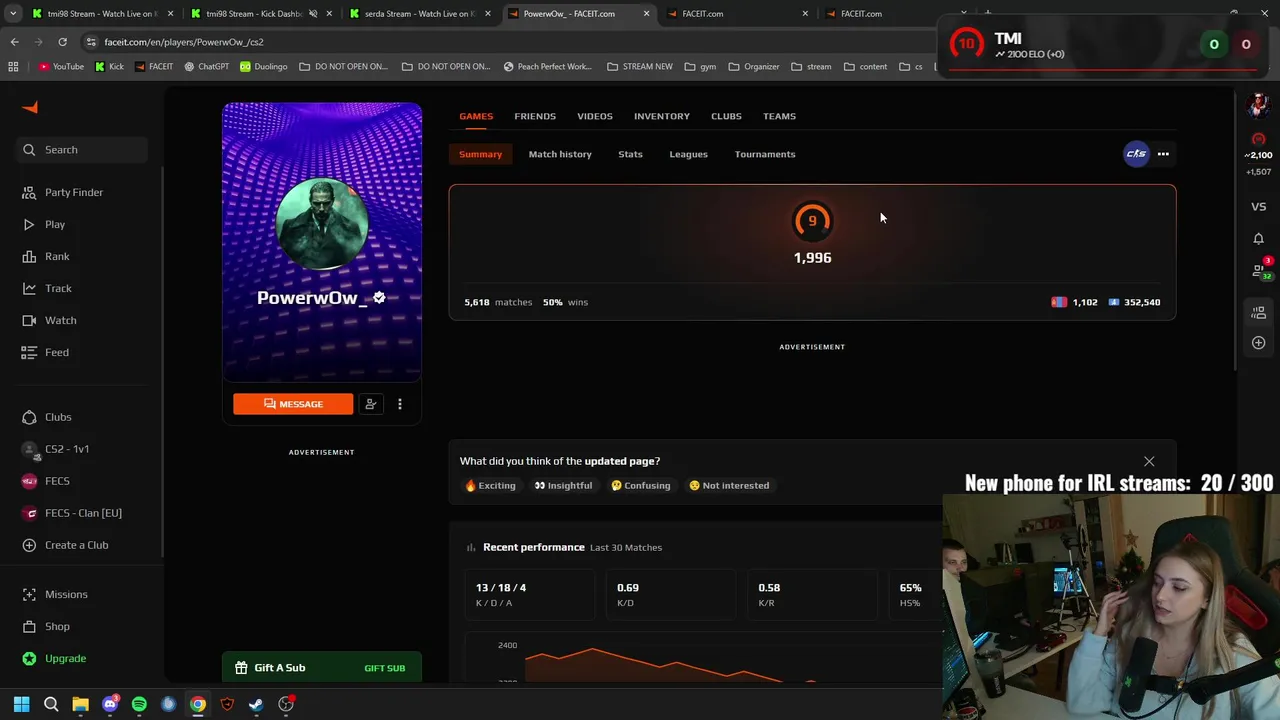Viewport: 1280px width, 720px height.
Task: Switch to the VIDEOS profile tab
Action: [x=595, y=116]
